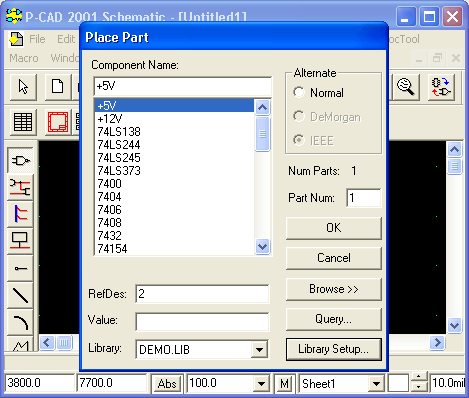Select the Place Port tool

[x=20, y=241]
